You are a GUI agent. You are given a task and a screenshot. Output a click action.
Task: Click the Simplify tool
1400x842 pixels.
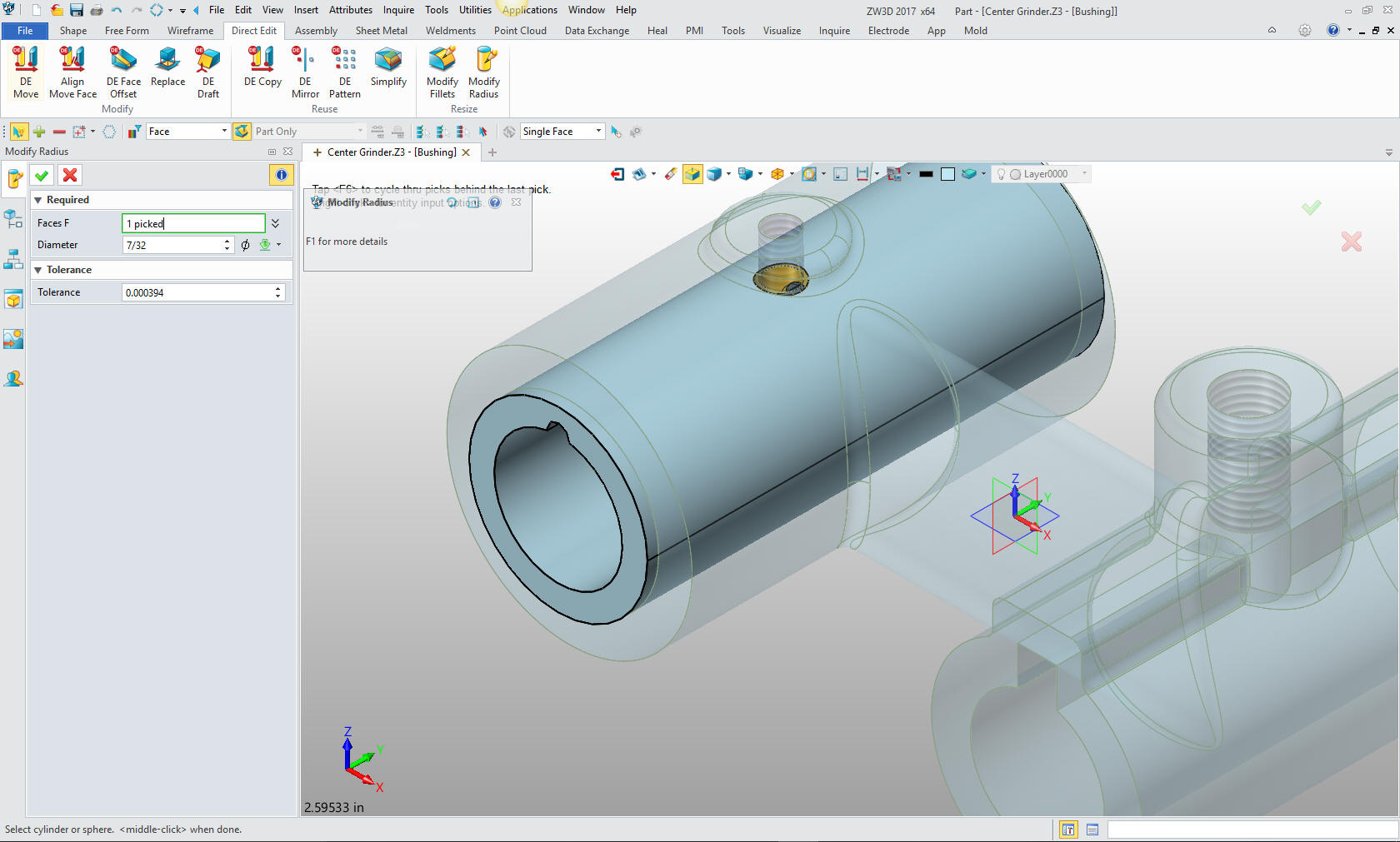pos(388,67)
